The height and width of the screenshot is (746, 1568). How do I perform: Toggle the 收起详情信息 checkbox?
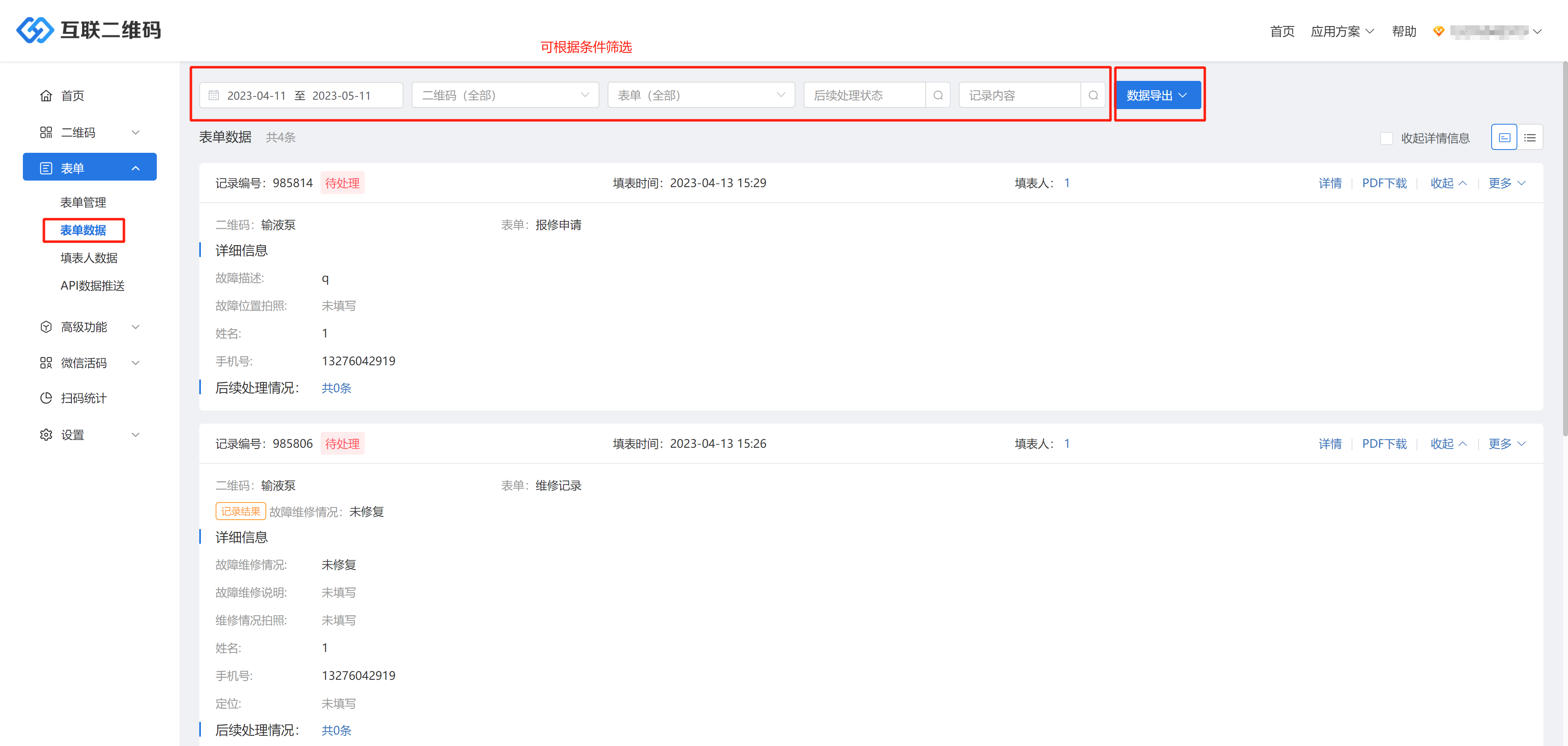point(1387,138)
